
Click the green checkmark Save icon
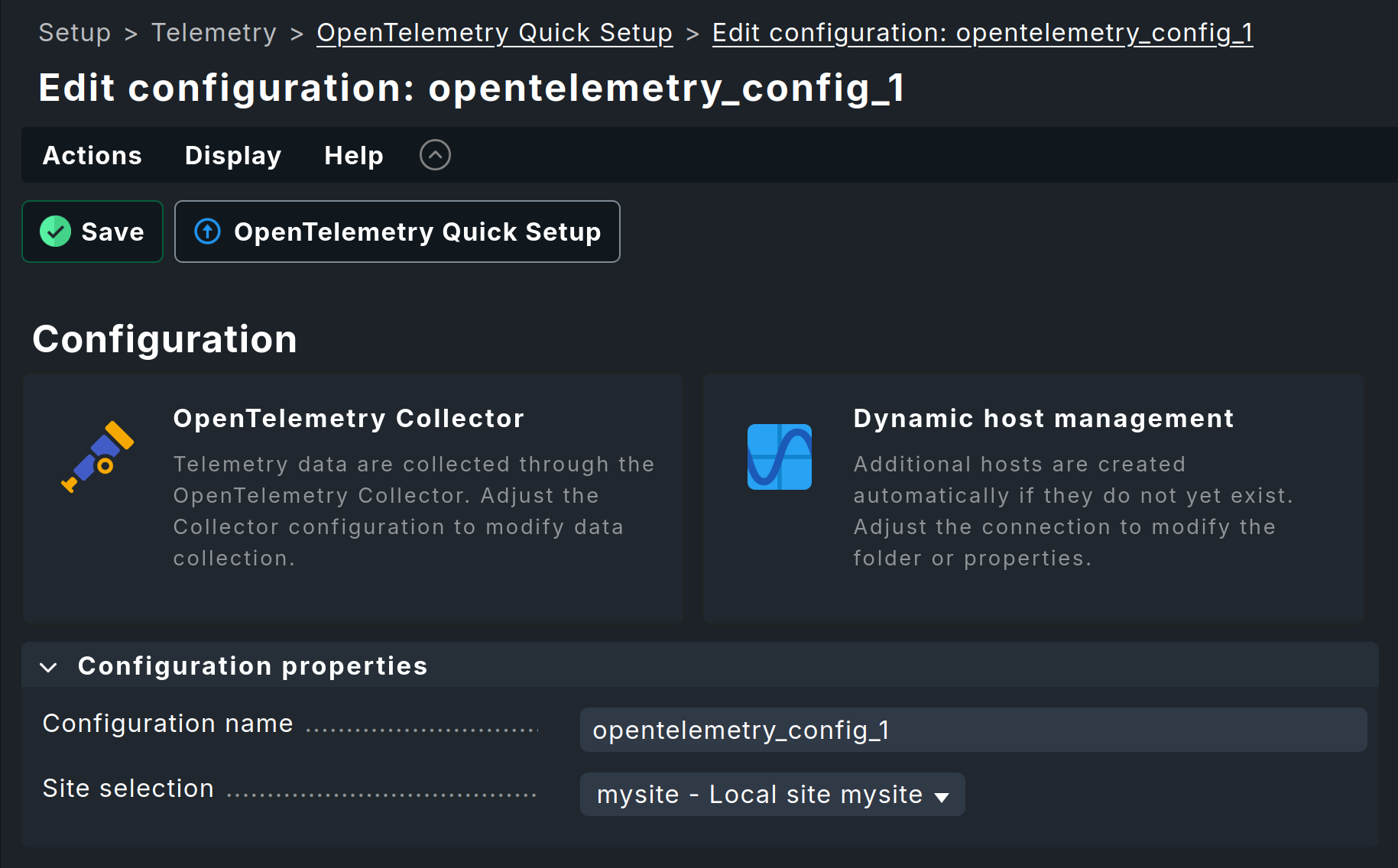coord(55,232)
